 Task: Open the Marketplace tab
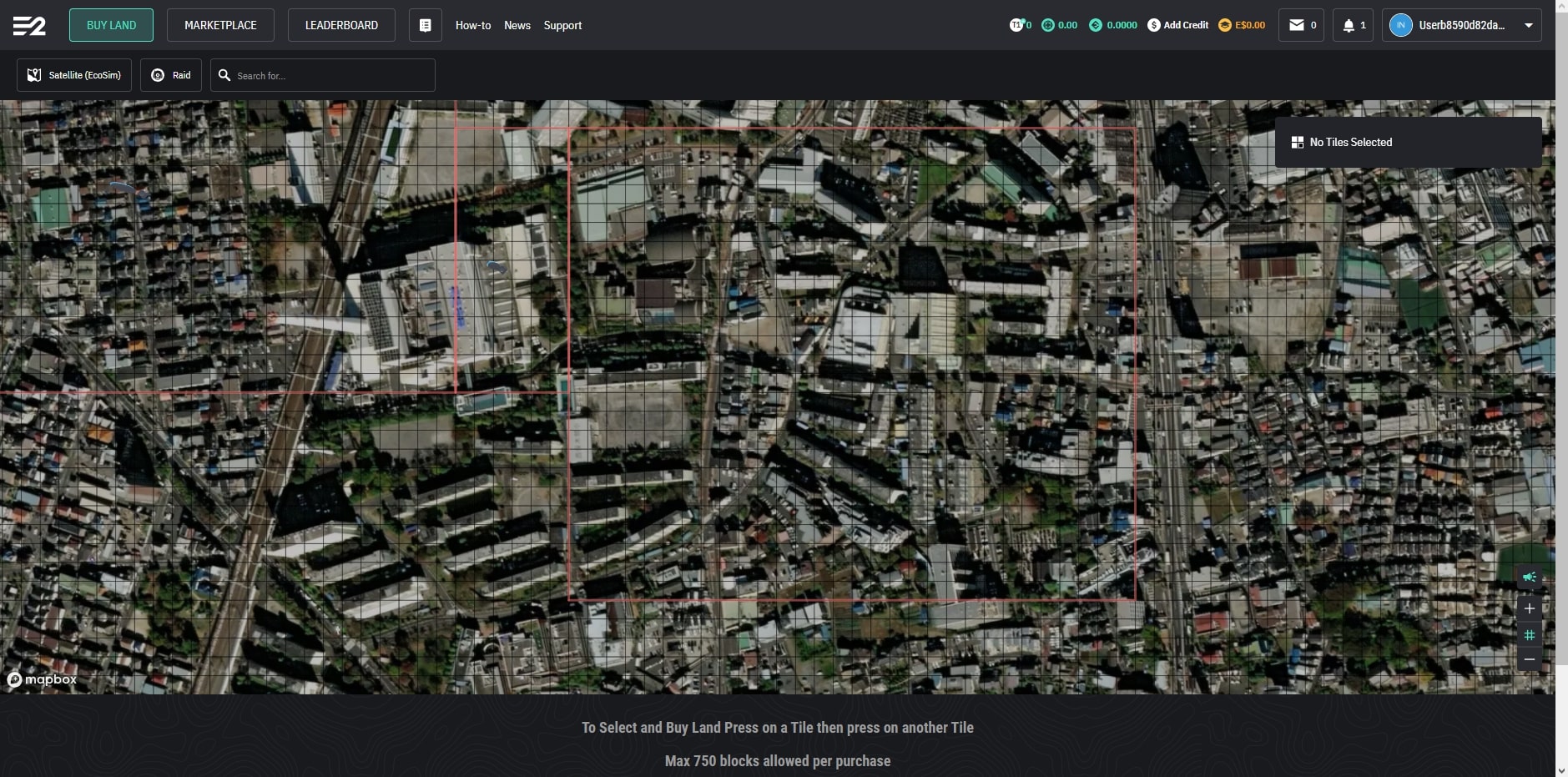pyautogui.click(x=220, y=25)
